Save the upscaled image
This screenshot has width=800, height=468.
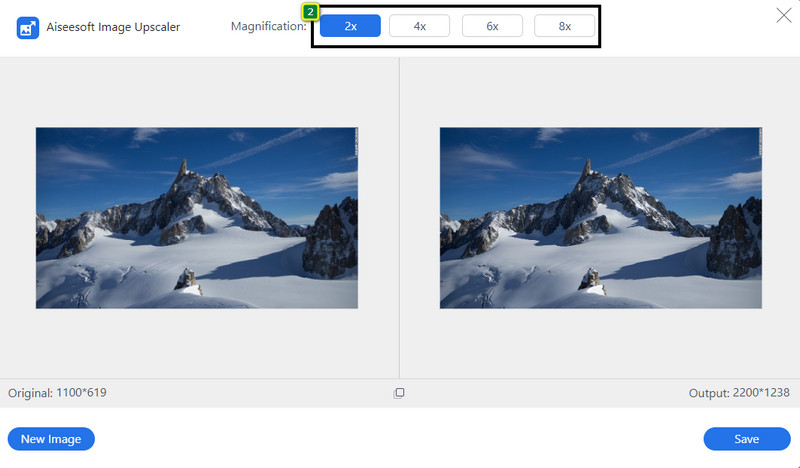[x=746, y=439]
